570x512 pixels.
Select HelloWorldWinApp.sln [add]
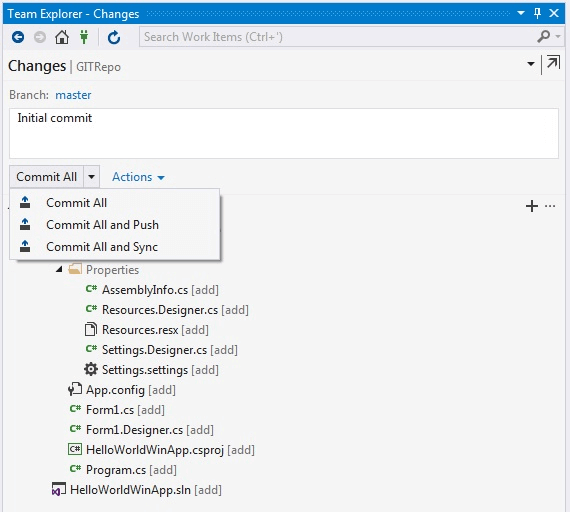pos(146,490)
